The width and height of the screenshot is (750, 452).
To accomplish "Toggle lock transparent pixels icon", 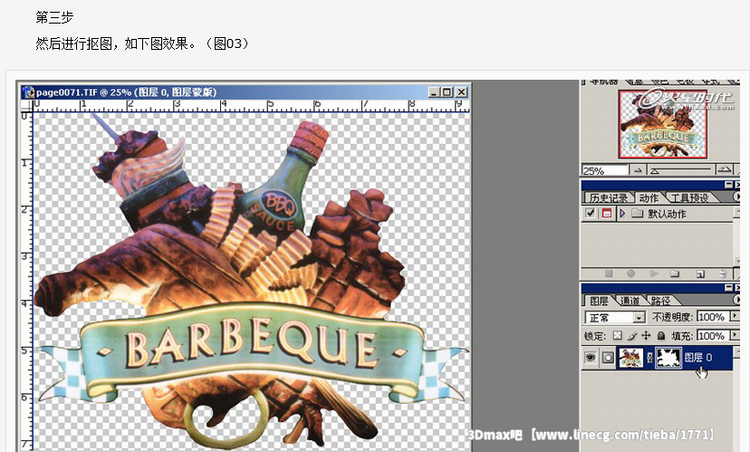I will [x=618, y=336].
